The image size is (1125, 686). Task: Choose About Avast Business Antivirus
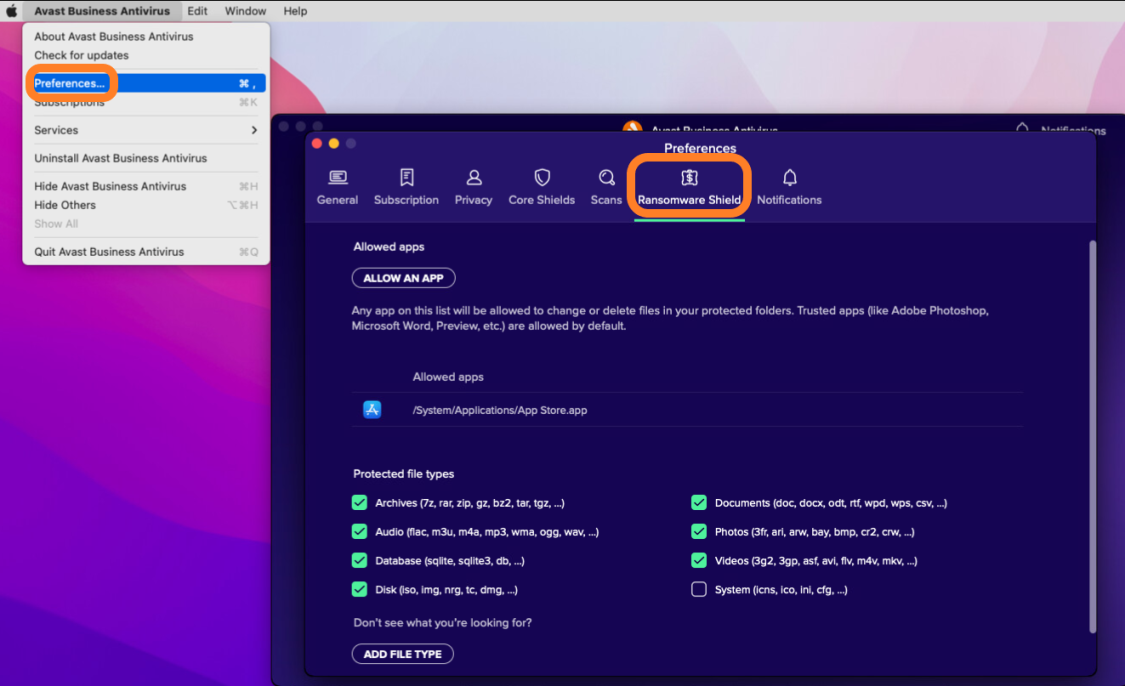pos(113,37)
